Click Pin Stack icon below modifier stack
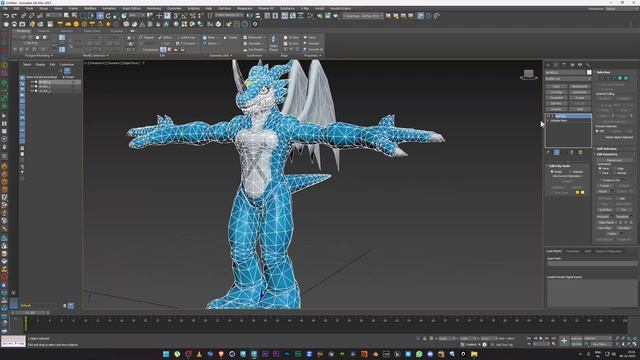This screenshot has width=640, height=360. coord(548,152)
